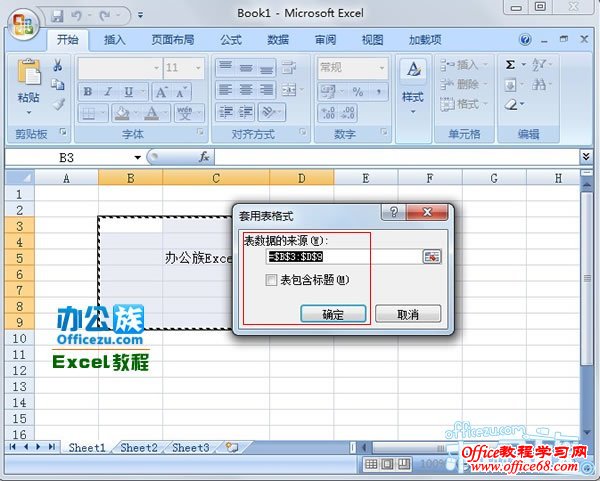Click the Increase Font Size icon
Viewport: 600px width, 481px height.
[161, 92]
